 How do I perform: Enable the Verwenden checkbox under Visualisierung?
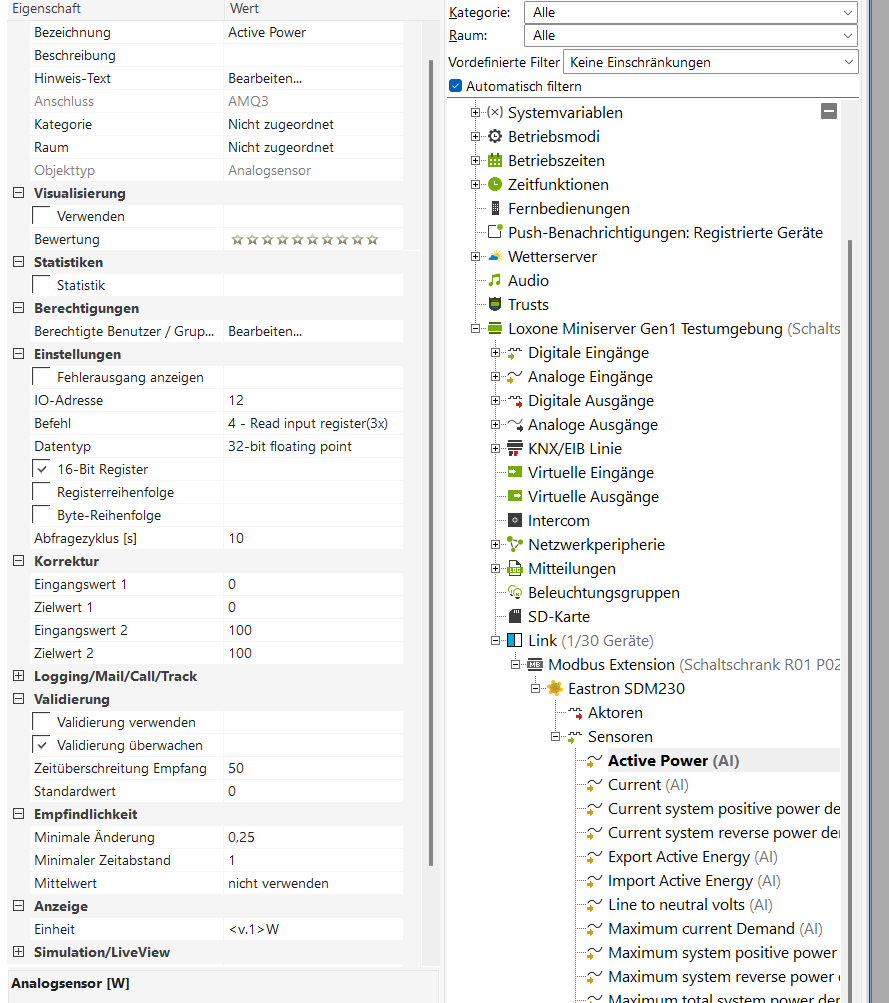coord(43,216)
